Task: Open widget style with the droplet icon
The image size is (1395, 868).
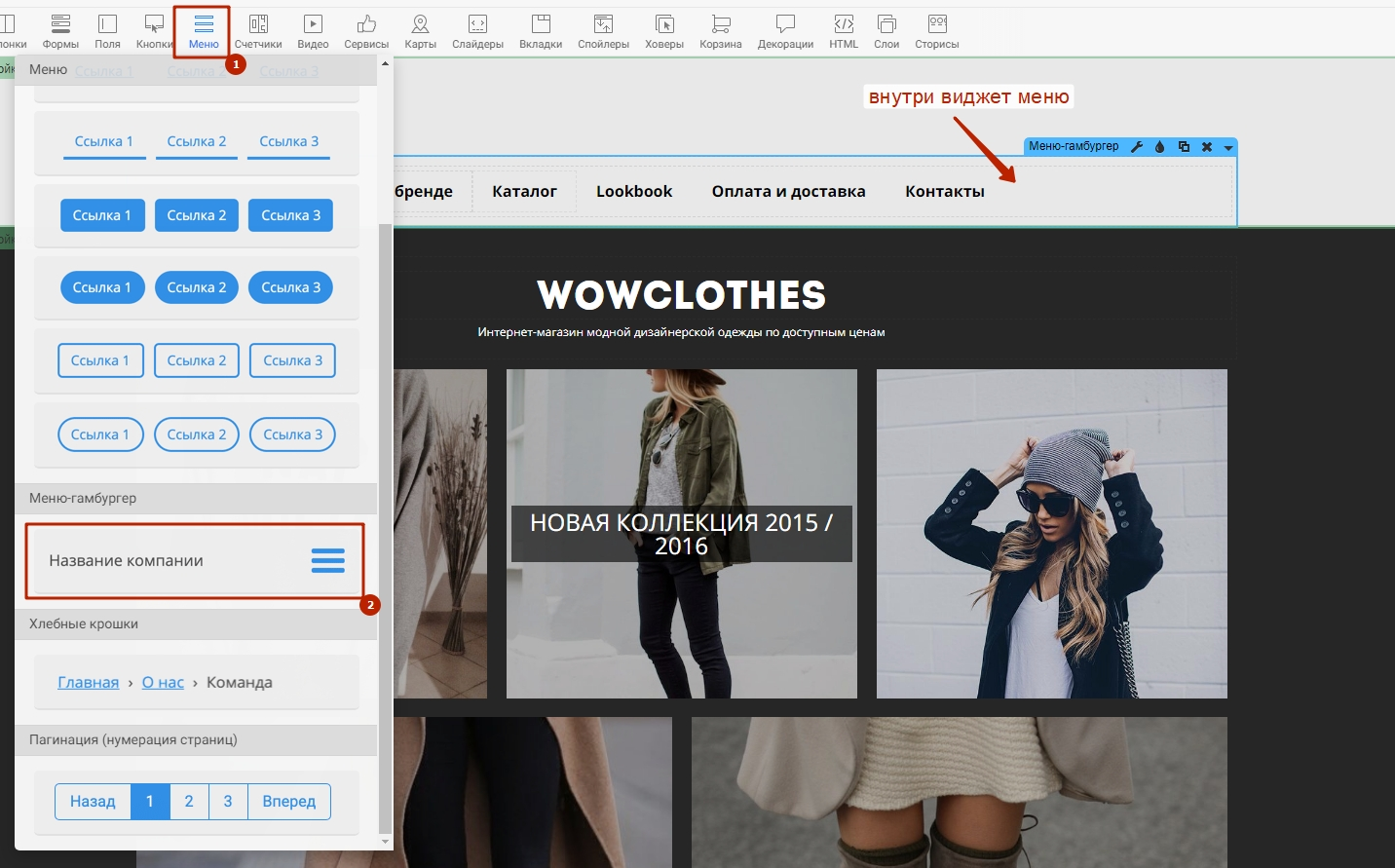Action: 1159,147
